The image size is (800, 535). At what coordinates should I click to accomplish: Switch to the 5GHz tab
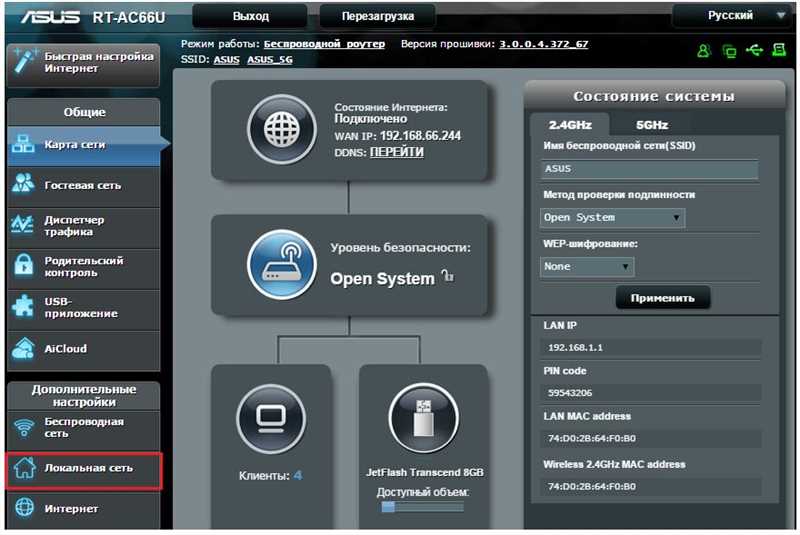pyautogui.click(x=652, y=125)
